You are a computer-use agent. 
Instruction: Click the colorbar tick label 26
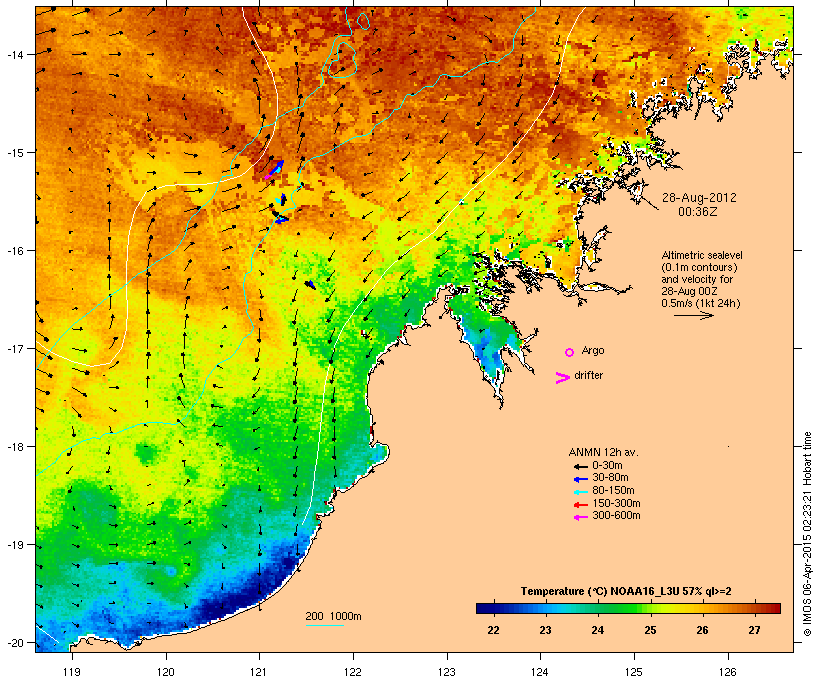[x=702, y=630]
